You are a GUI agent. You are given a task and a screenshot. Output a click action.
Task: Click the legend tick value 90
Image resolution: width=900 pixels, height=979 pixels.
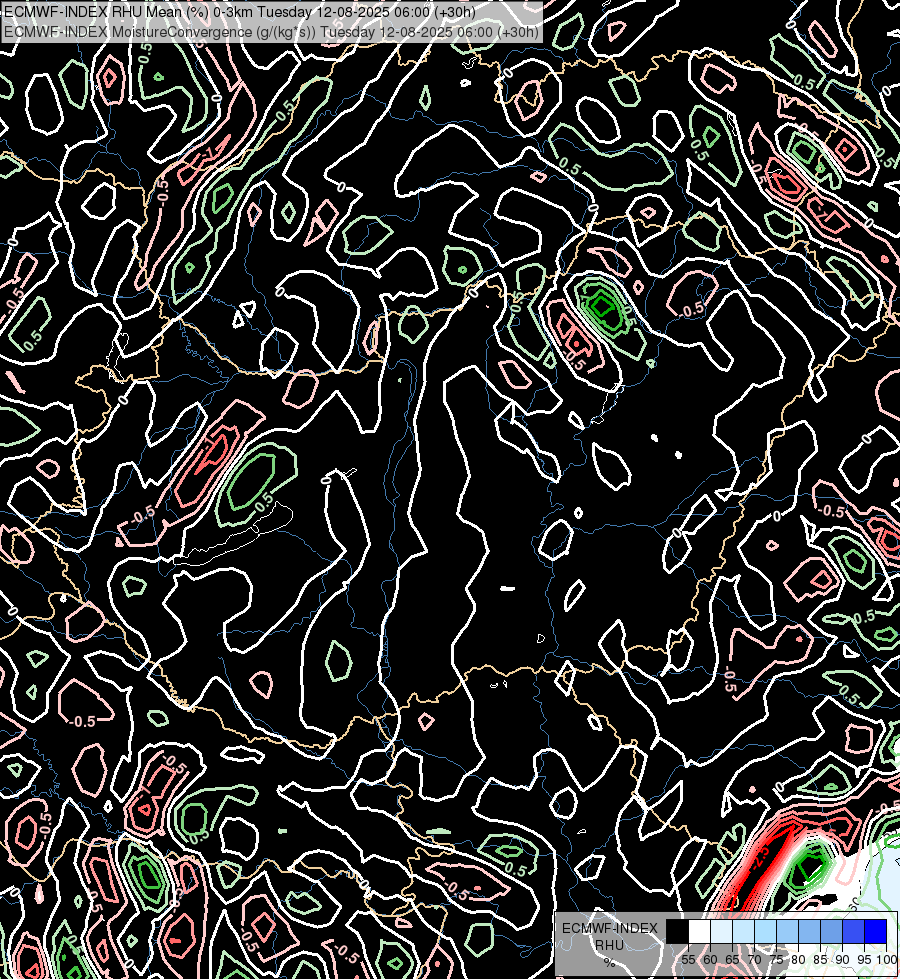click(842, 960)
